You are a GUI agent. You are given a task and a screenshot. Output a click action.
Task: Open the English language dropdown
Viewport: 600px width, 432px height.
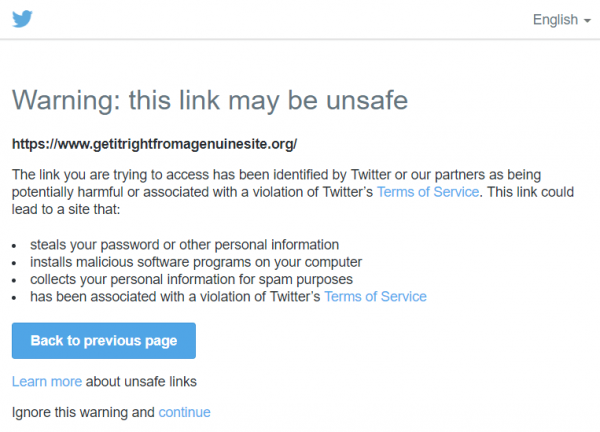click(x=562, y=20)
